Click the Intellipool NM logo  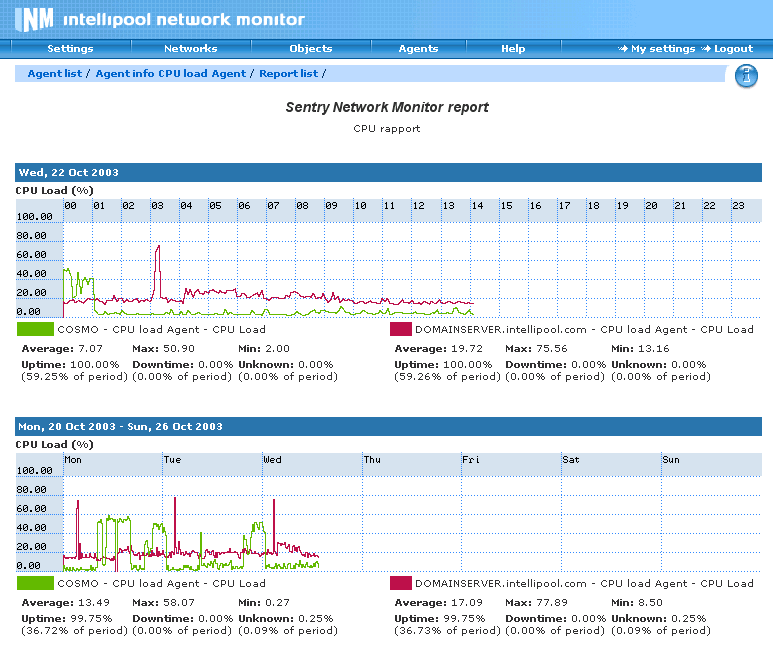click(34, 19)
